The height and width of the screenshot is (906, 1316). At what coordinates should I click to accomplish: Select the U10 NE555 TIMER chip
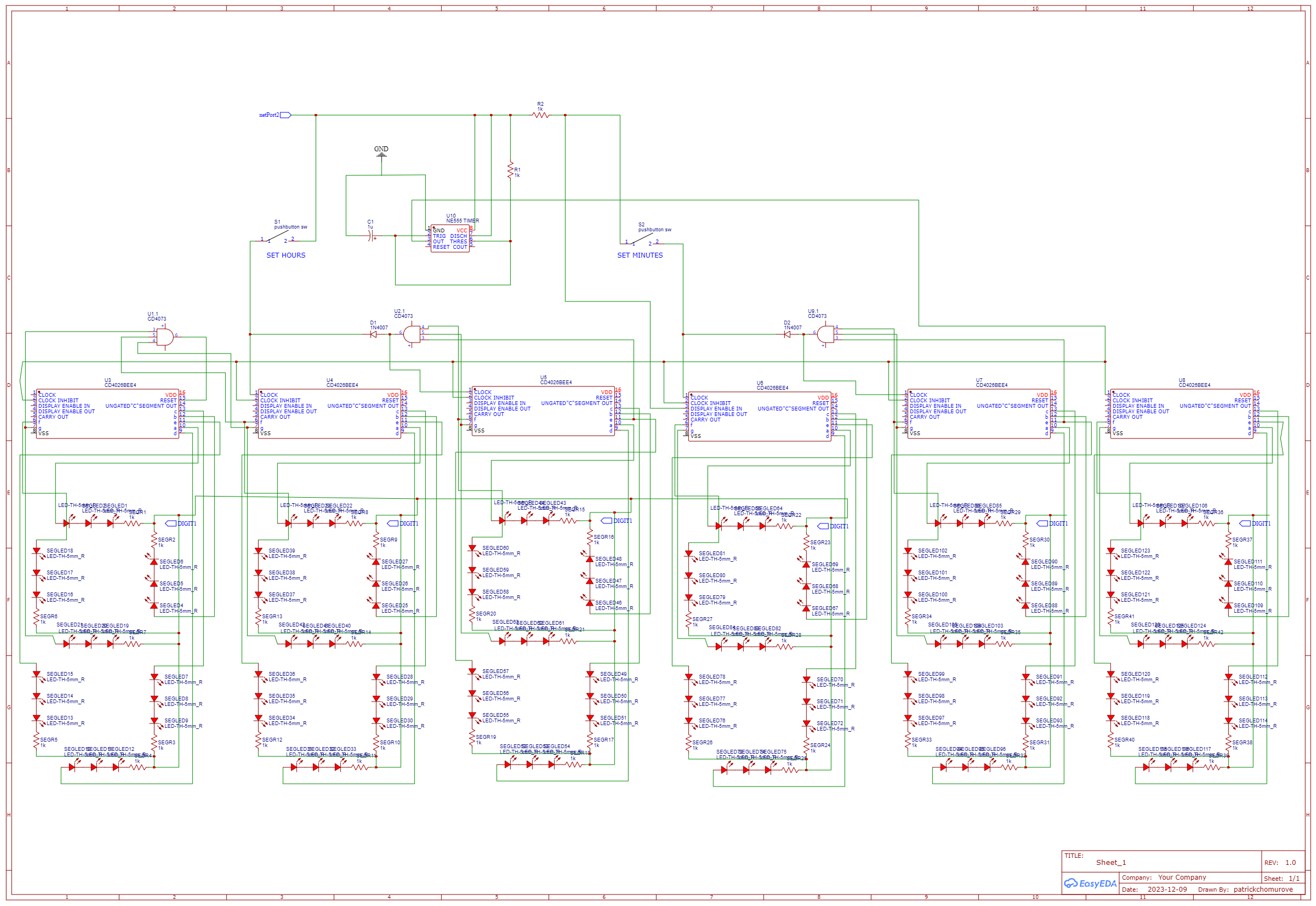[450, 238]
